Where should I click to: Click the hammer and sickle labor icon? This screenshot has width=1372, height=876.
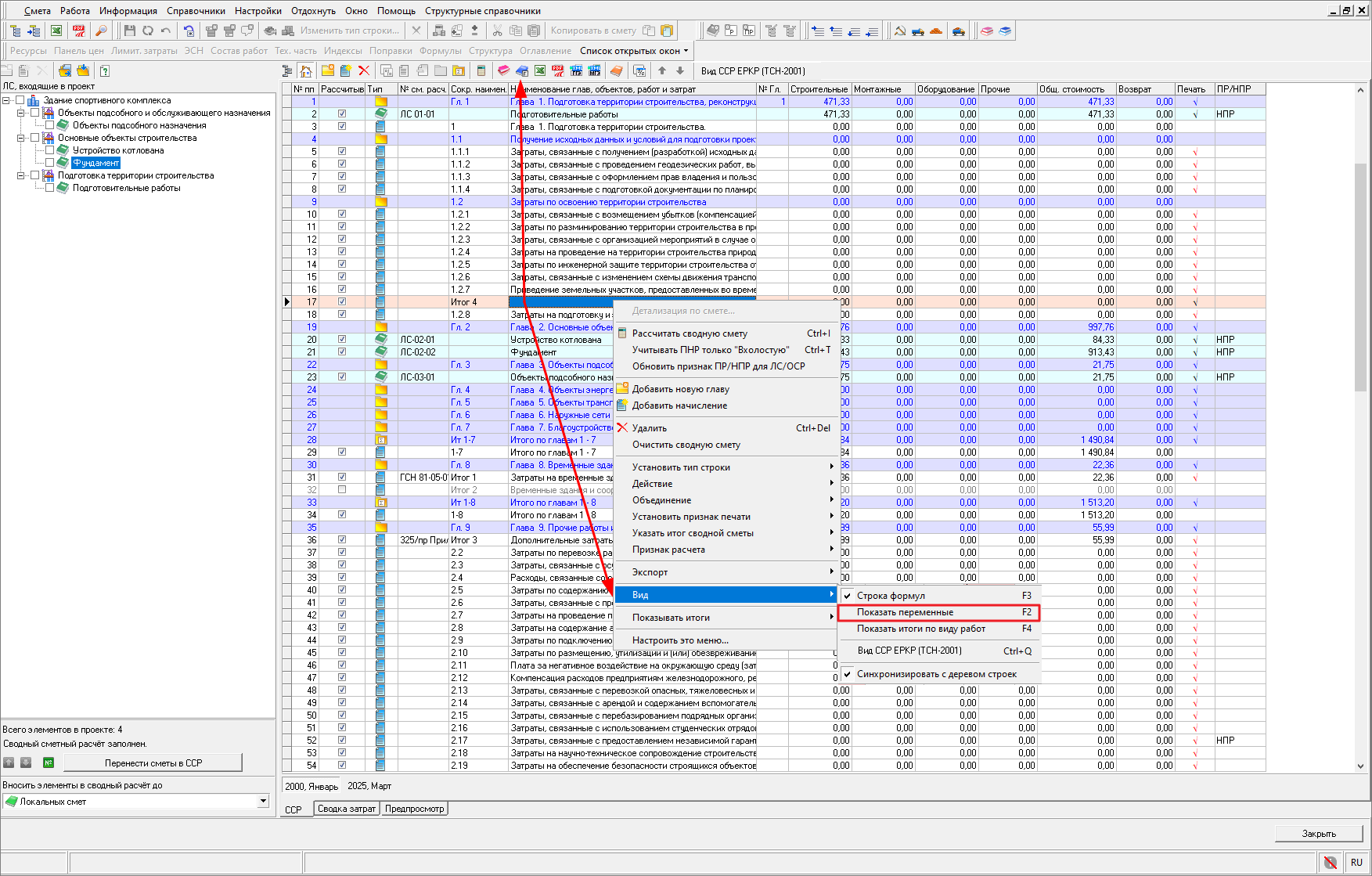click(900, 31)
